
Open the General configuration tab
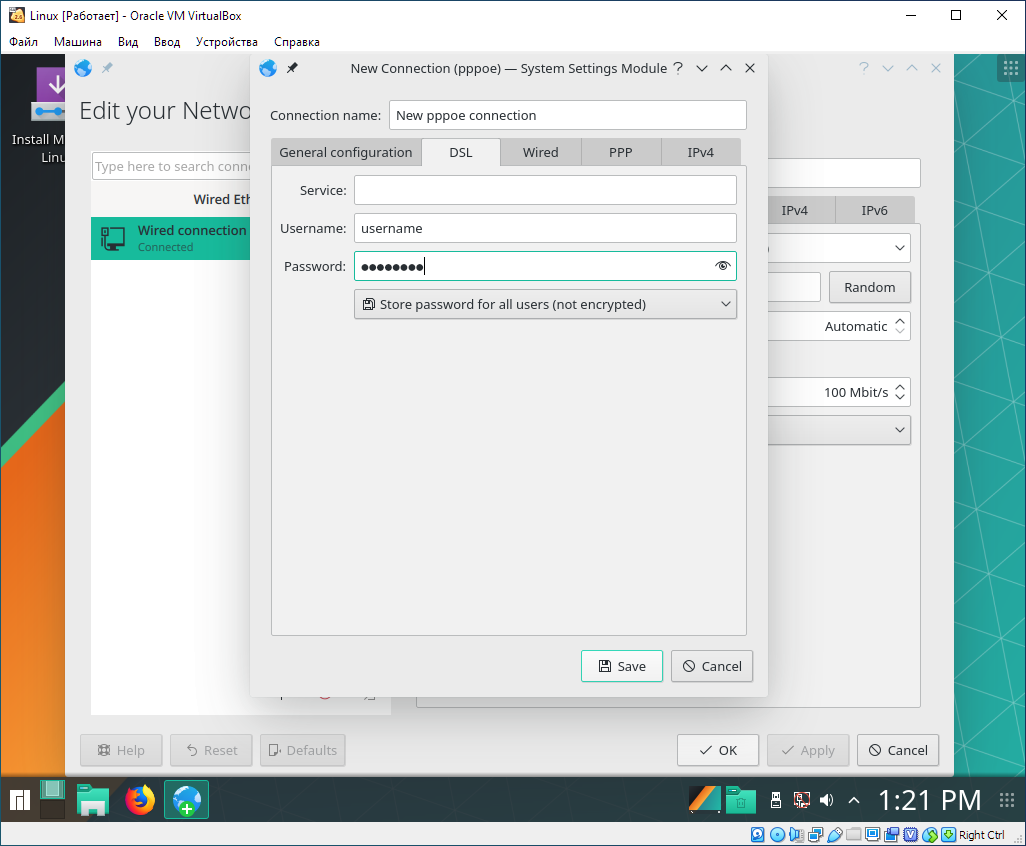click(345, 152)
